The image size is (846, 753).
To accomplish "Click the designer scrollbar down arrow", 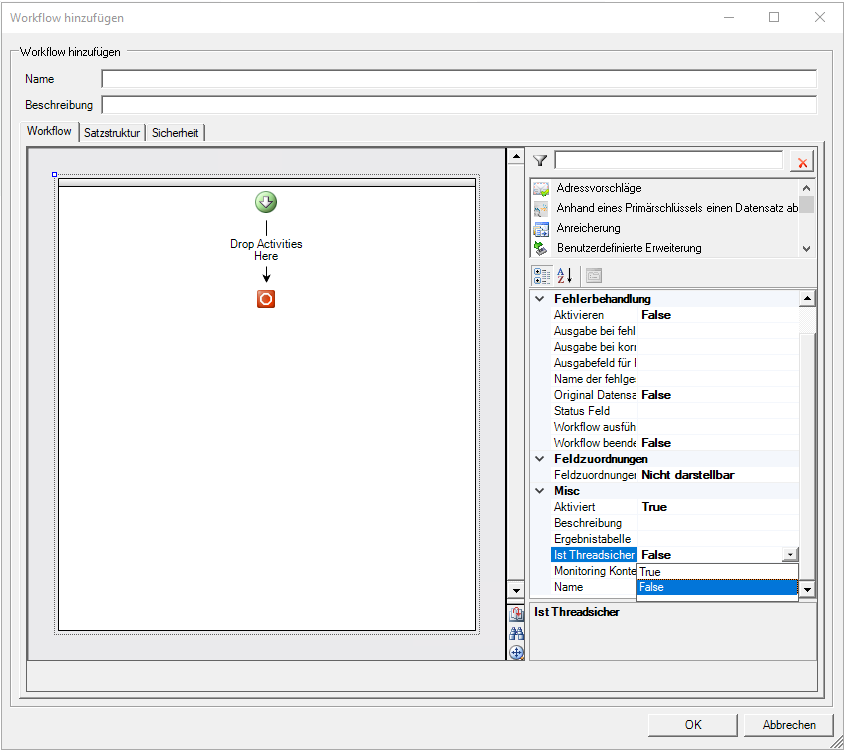I will [x=516, y=591].
